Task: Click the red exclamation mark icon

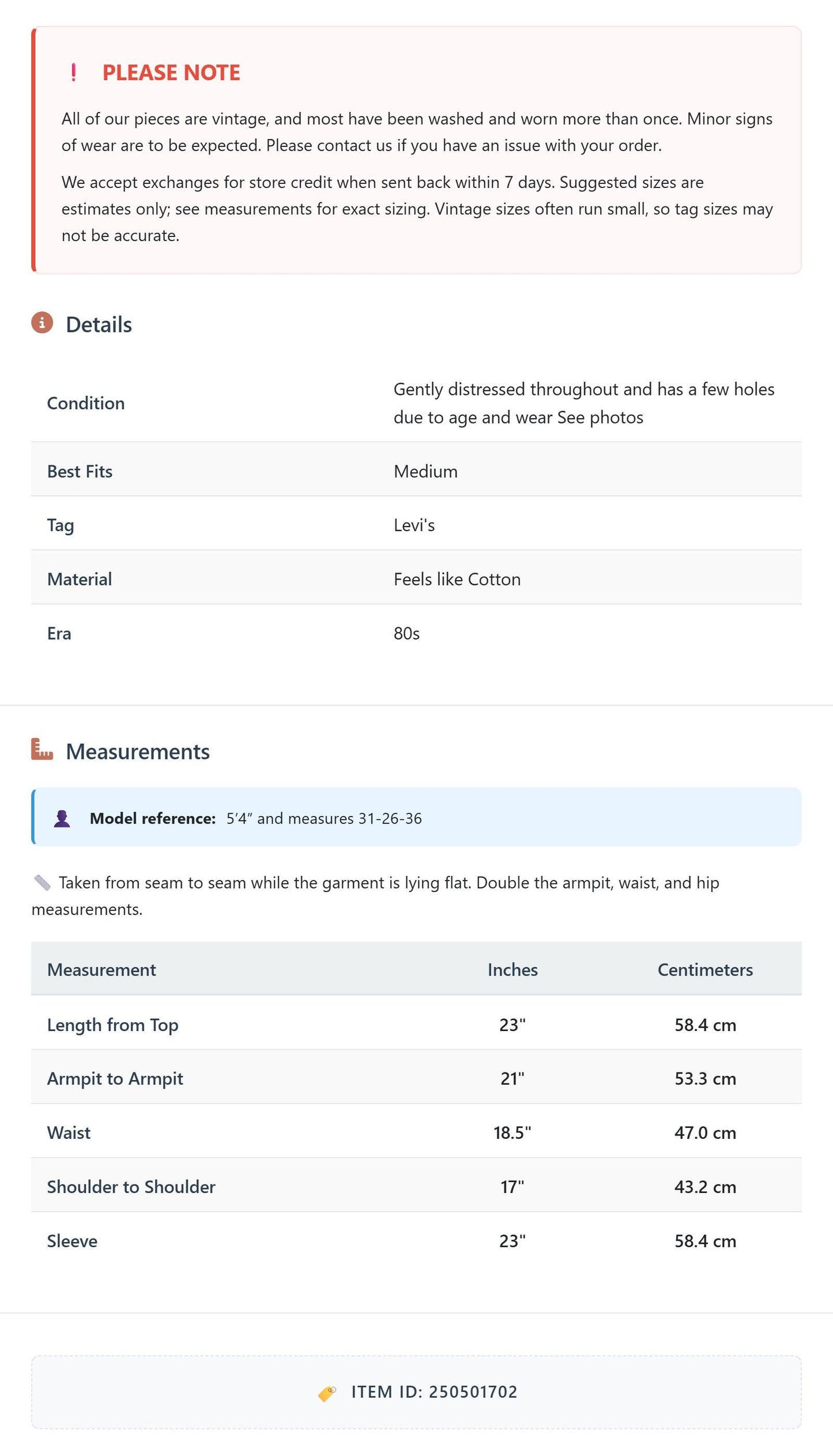Action: [x=73, y=73]
